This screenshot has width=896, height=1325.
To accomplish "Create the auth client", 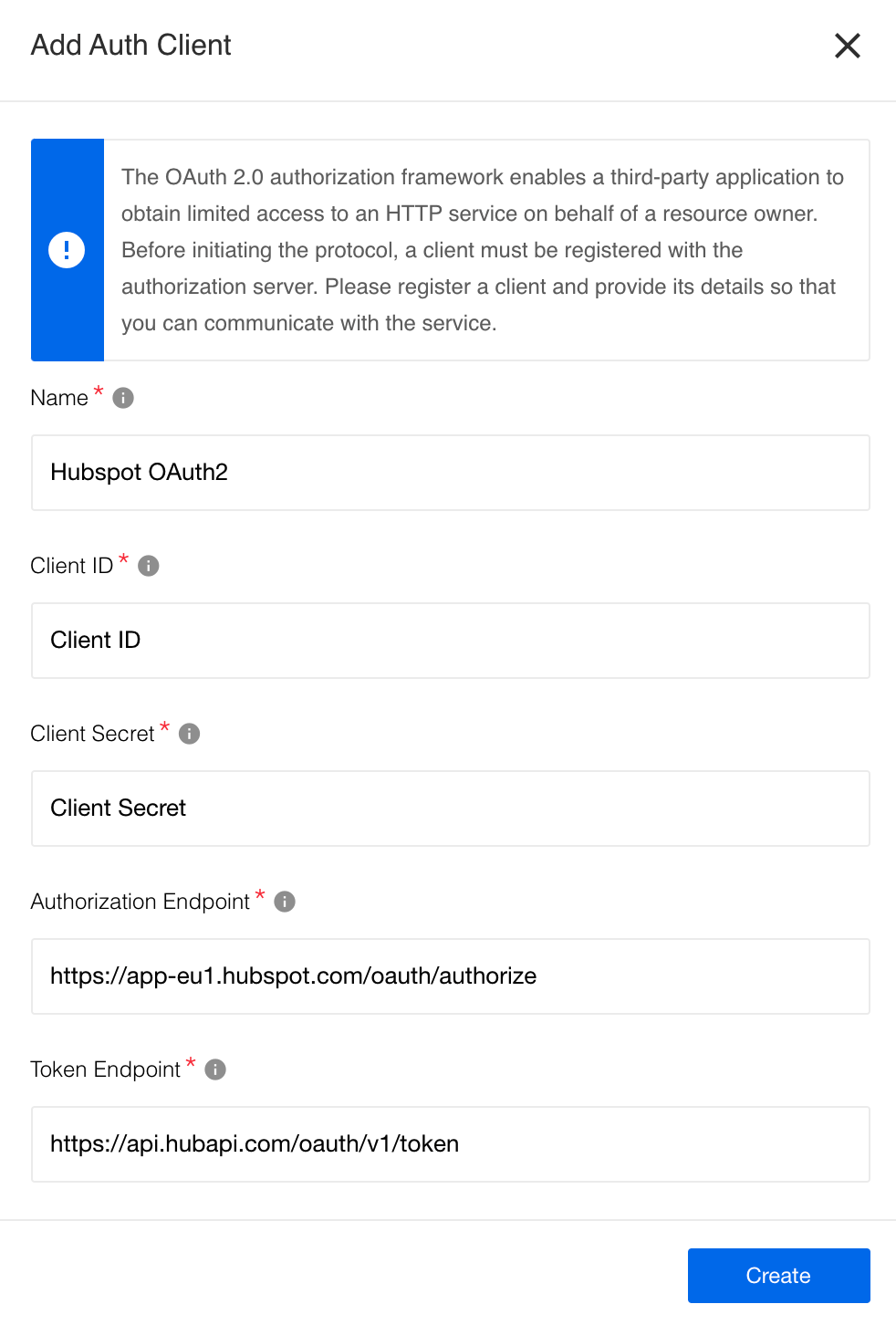I will coord(778,1276).
